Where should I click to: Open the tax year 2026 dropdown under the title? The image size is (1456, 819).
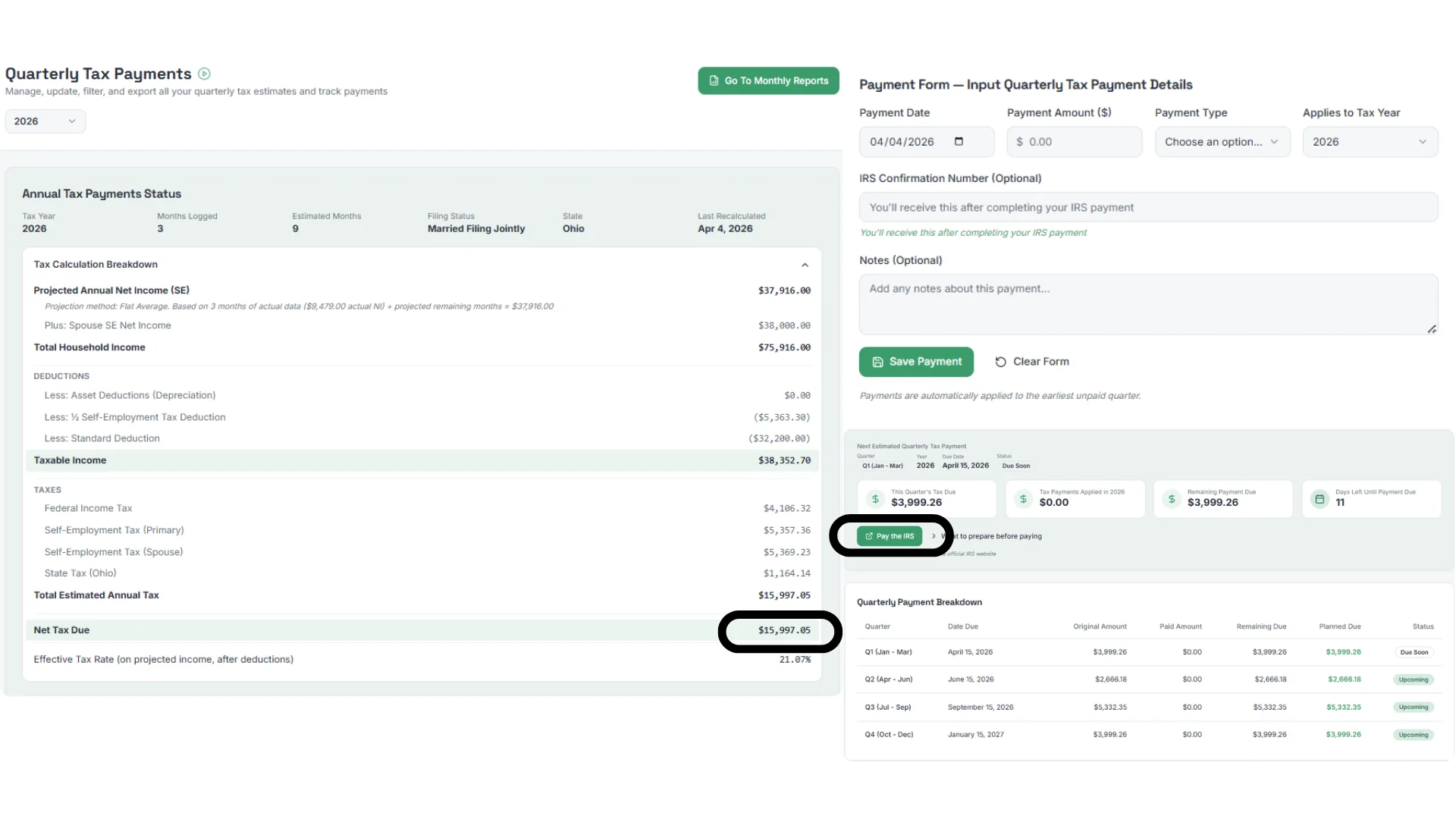tap(45, 121)
